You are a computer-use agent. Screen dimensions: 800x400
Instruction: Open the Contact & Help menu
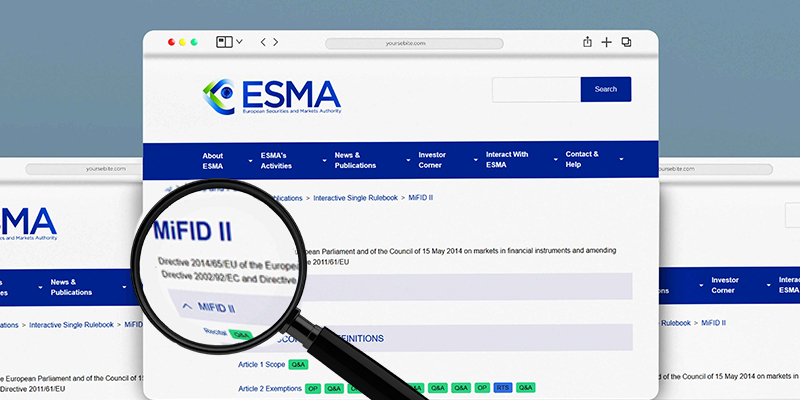(x=582, y=159)
